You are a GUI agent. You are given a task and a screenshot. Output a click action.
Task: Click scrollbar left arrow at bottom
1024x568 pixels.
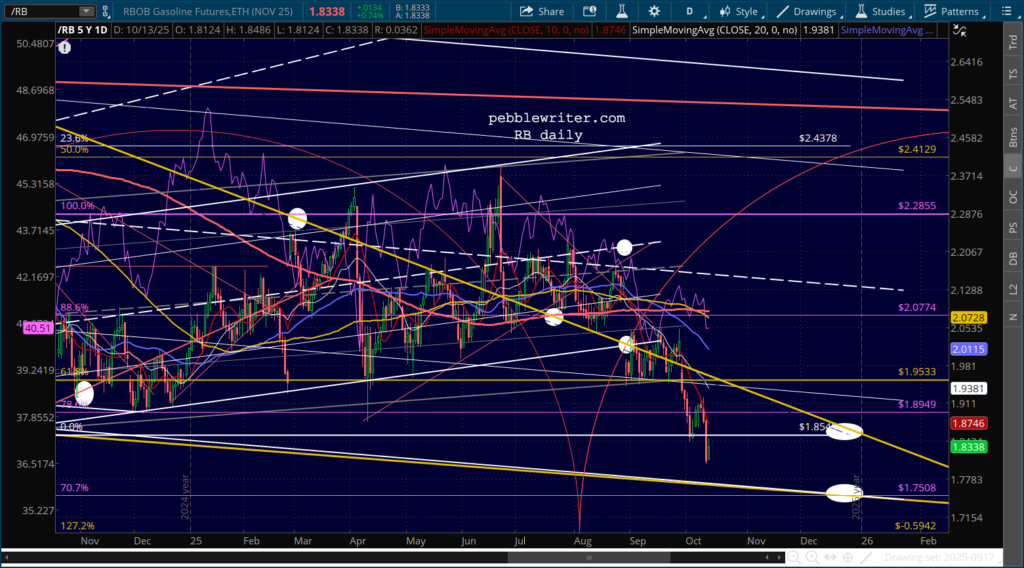click(x=6, y=558)
